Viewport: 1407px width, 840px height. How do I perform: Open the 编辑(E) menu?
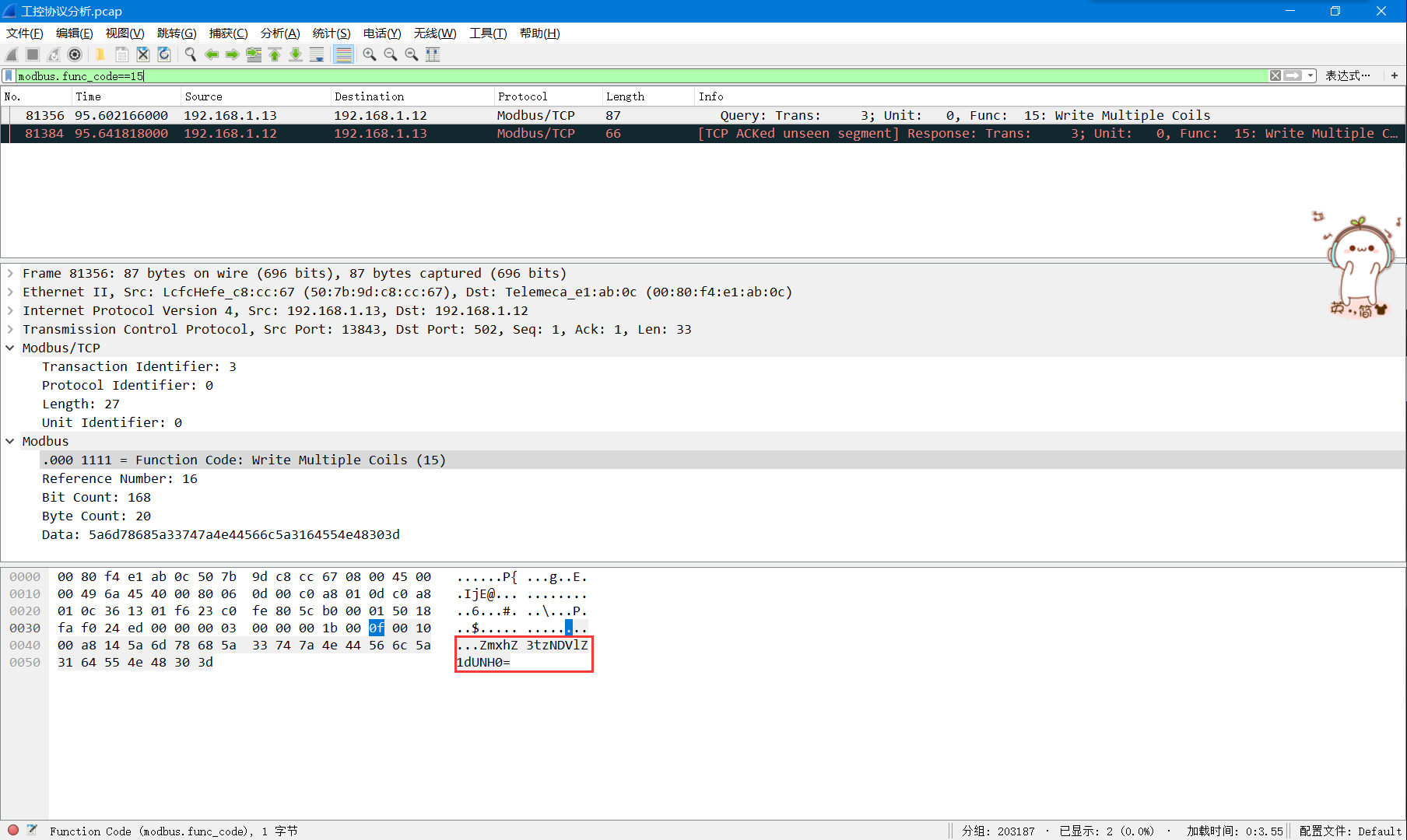click(x=75, y=33)
